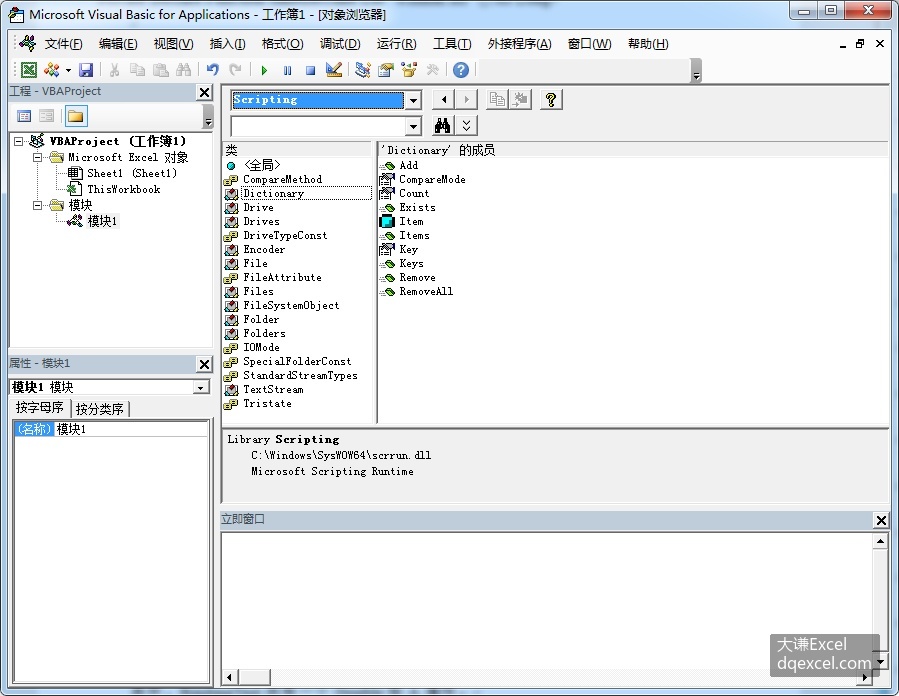This screenshot has width=899, height=696.
Task: Open the 调试(D) menu
Action: (339, 44)
